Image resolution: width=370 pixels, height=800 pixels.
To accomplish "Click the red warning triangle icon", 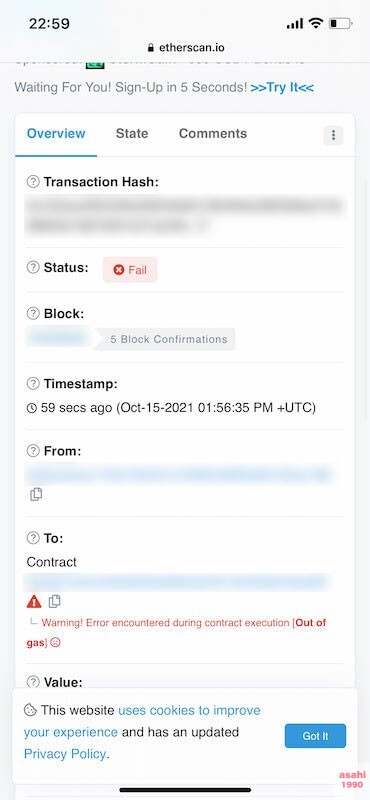I will click(34, 602).
